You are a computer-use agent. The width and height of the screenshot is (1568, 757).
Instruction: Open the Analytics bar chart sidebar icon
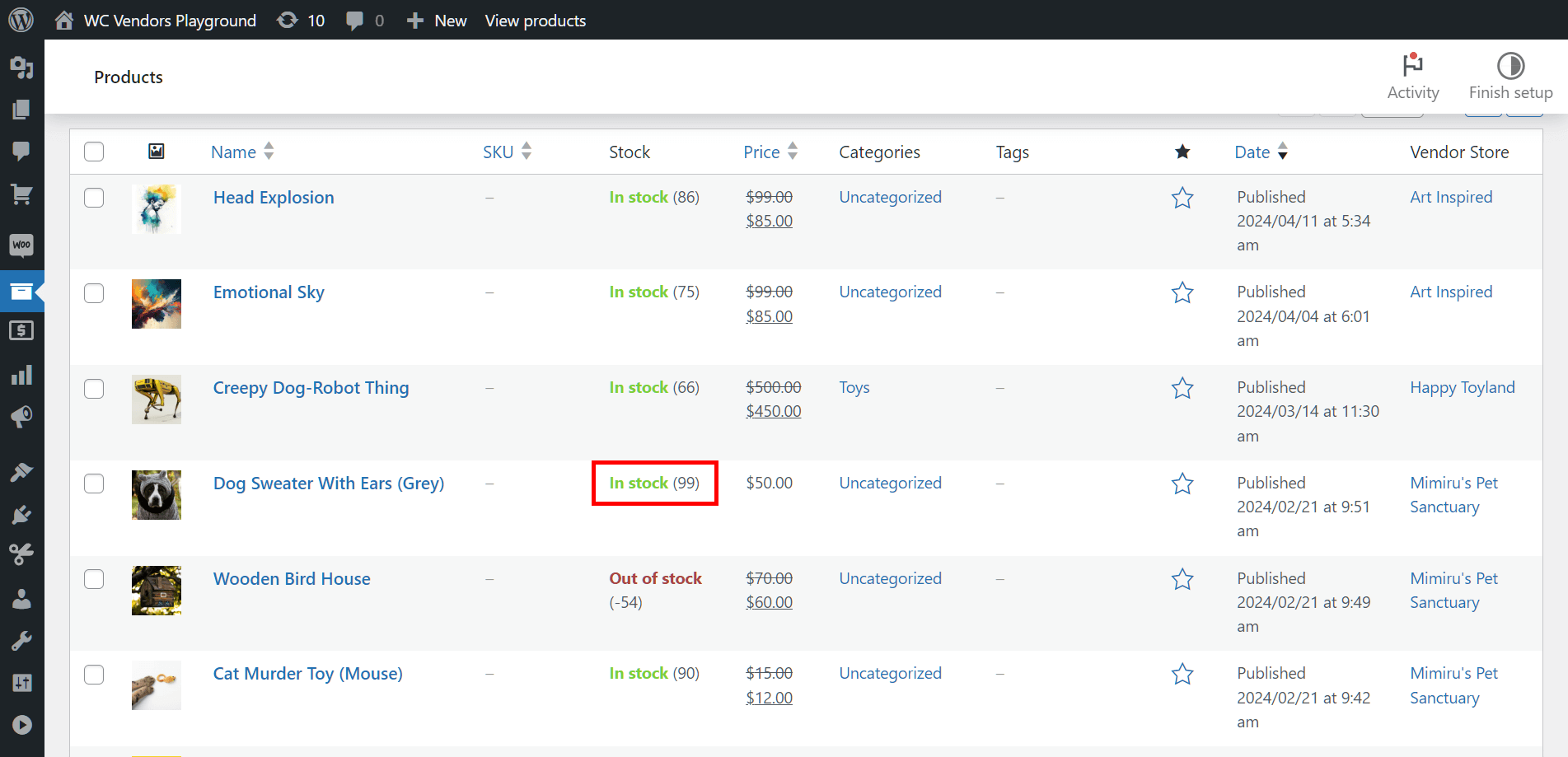click(21, 376)
